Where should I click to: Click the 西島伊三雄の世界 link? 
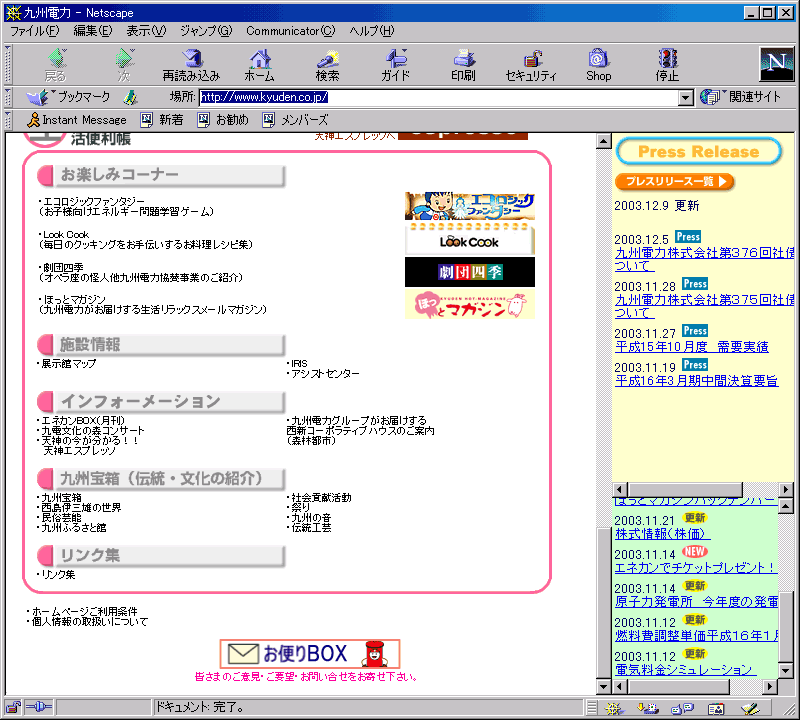[x=81, y=507]
